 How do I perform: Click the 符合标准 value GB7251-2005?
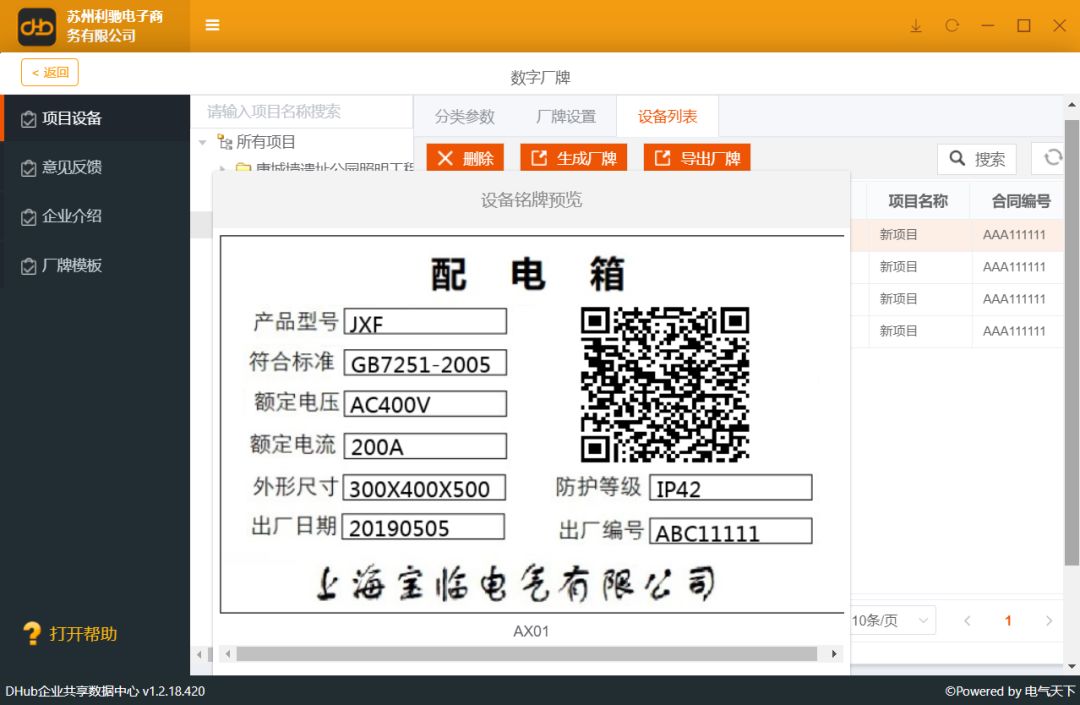click(x=426, y=363)
